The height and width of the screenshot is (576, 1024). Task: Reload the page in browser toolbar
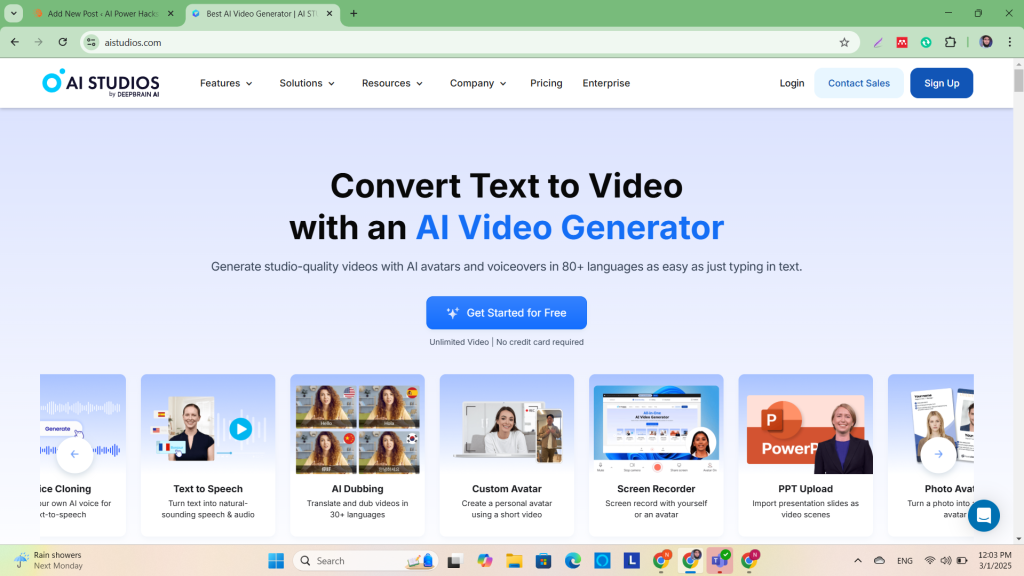coord(63,42)
